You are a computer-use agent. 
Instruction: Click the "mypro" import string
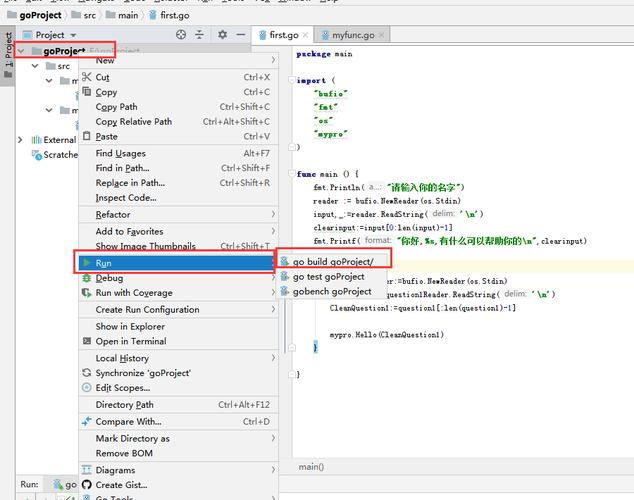[330, 134]
